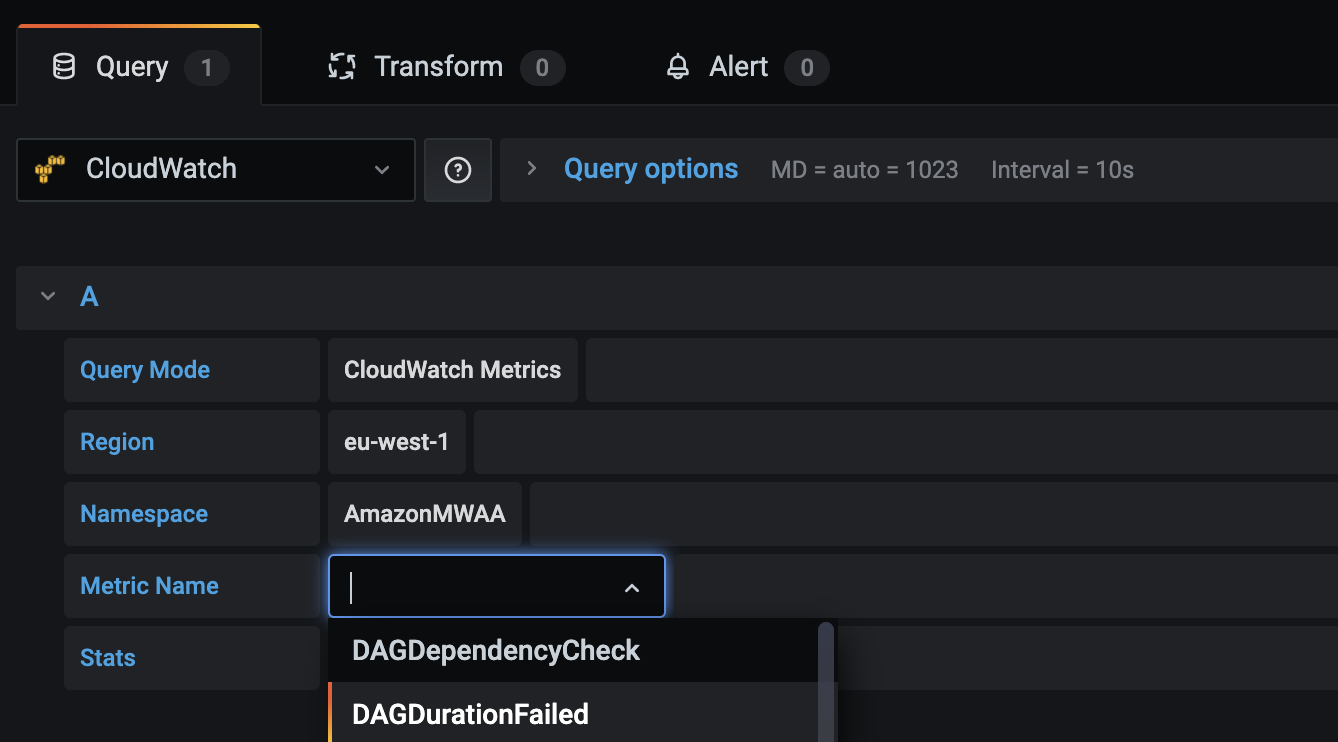
Task: Choose DAGDurationFailed metric option
Action: coord(573,713)
